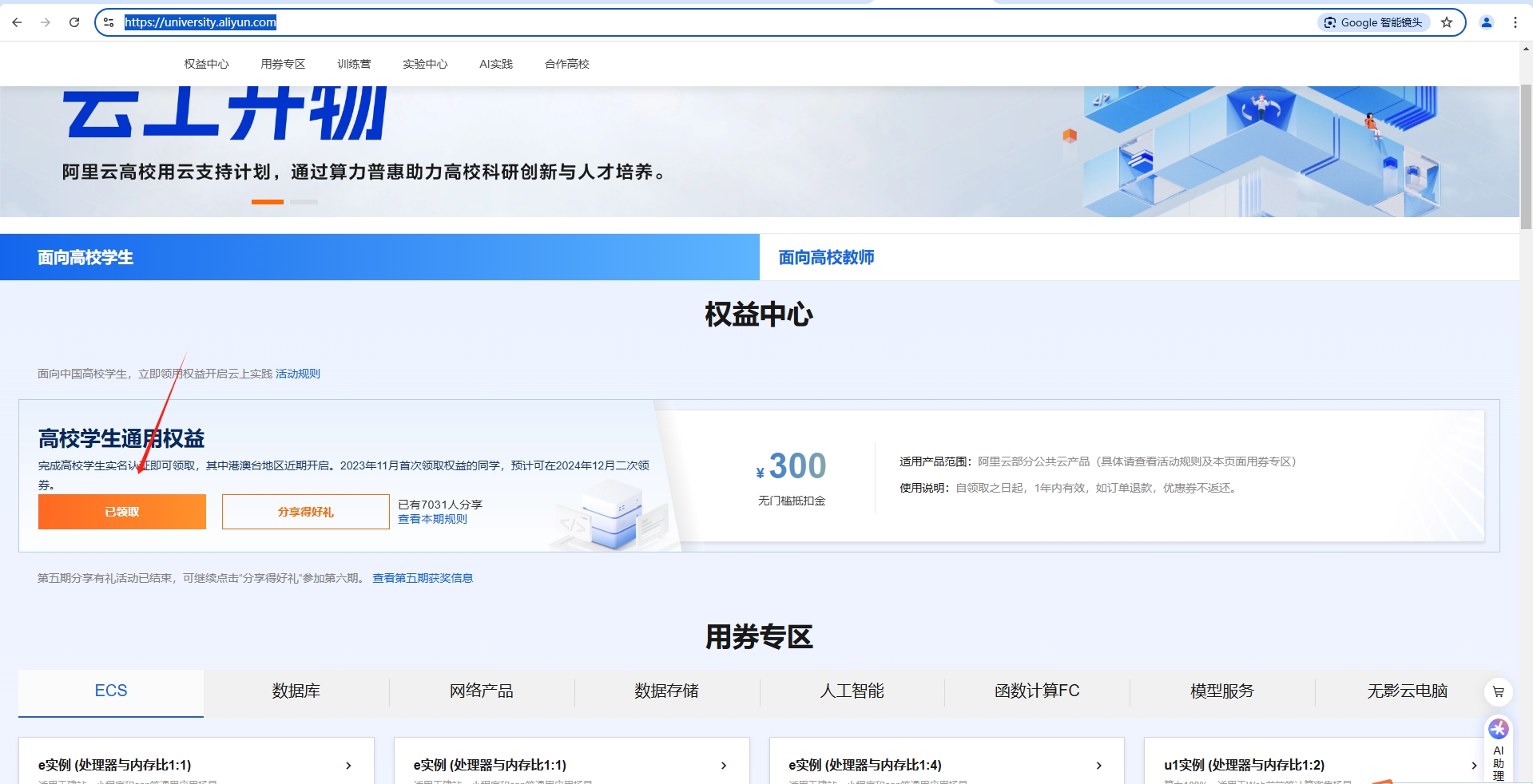Click the 权益中心 section heading

pyautogui.click(x=759, y=315)
